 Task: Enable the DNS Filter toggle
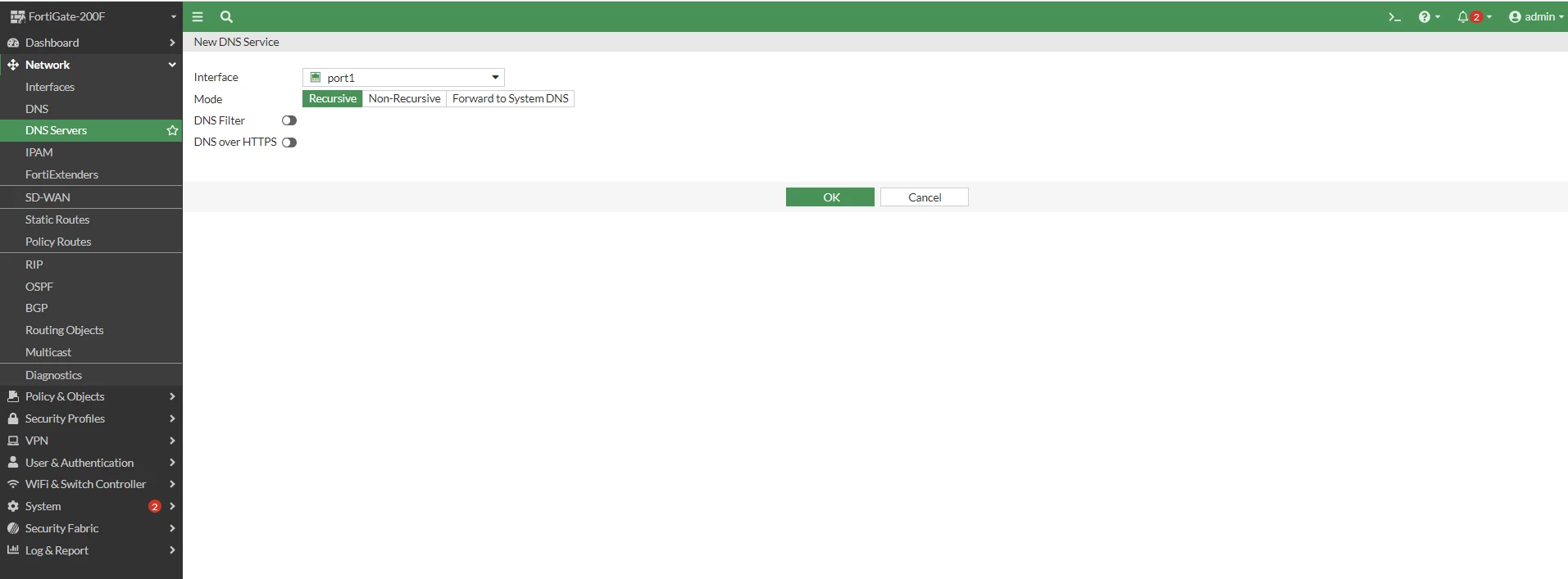(289, 120)
